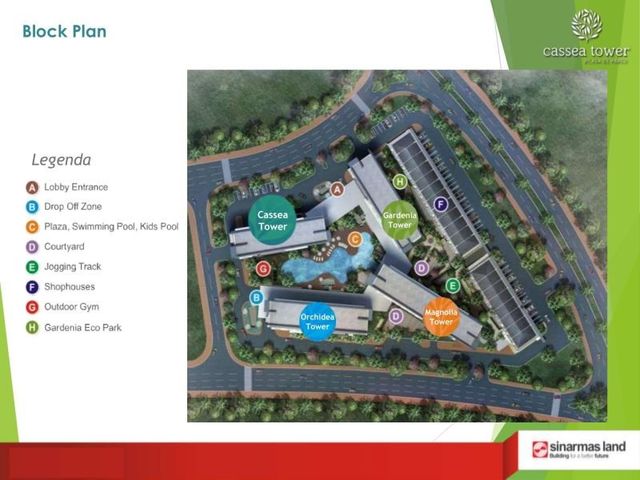
Task: Select the C marker over the swimming pool
Action: (x=355, y=240)
